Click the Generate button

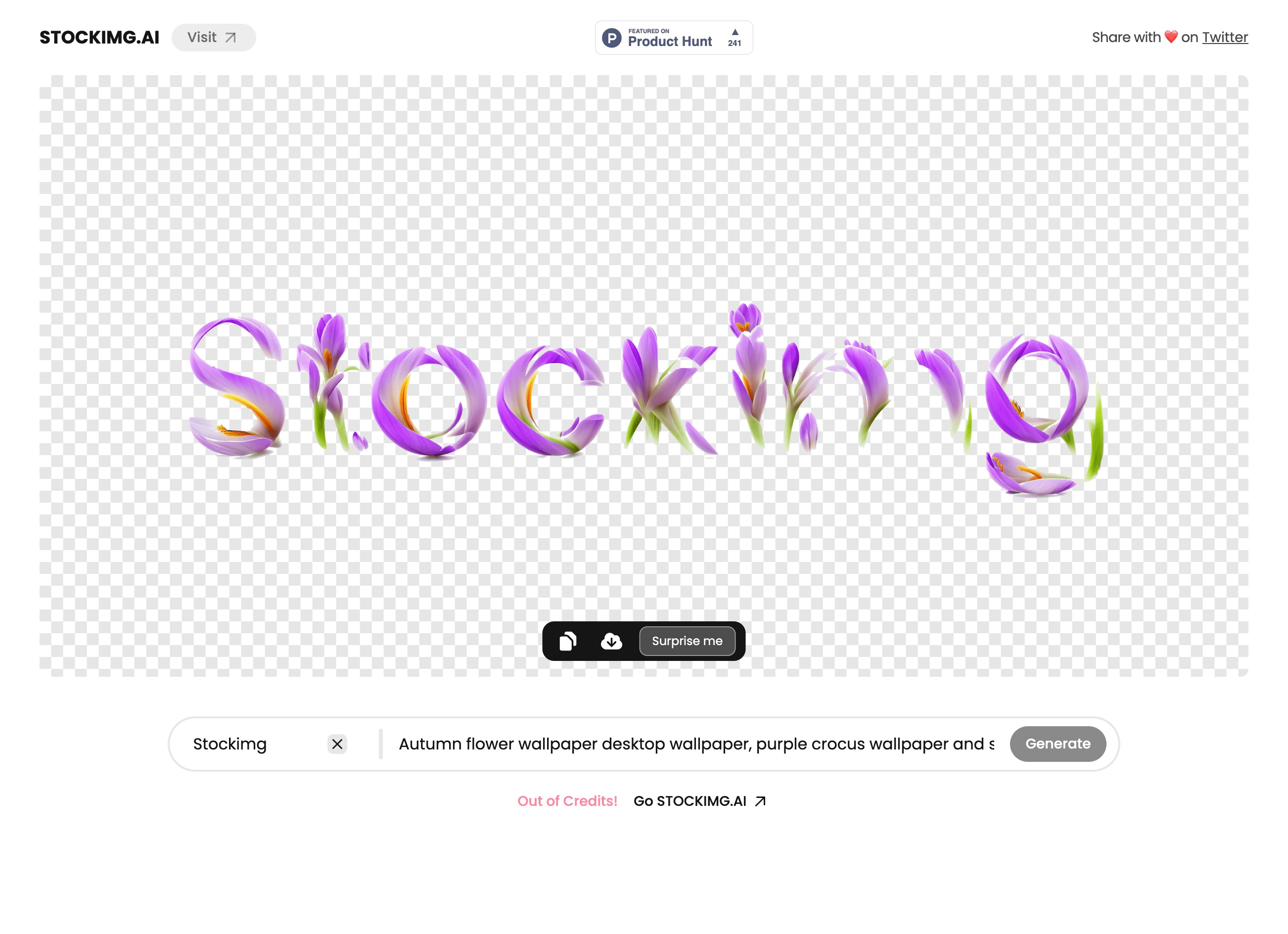pyautogui.click(x=1057, y=744)
